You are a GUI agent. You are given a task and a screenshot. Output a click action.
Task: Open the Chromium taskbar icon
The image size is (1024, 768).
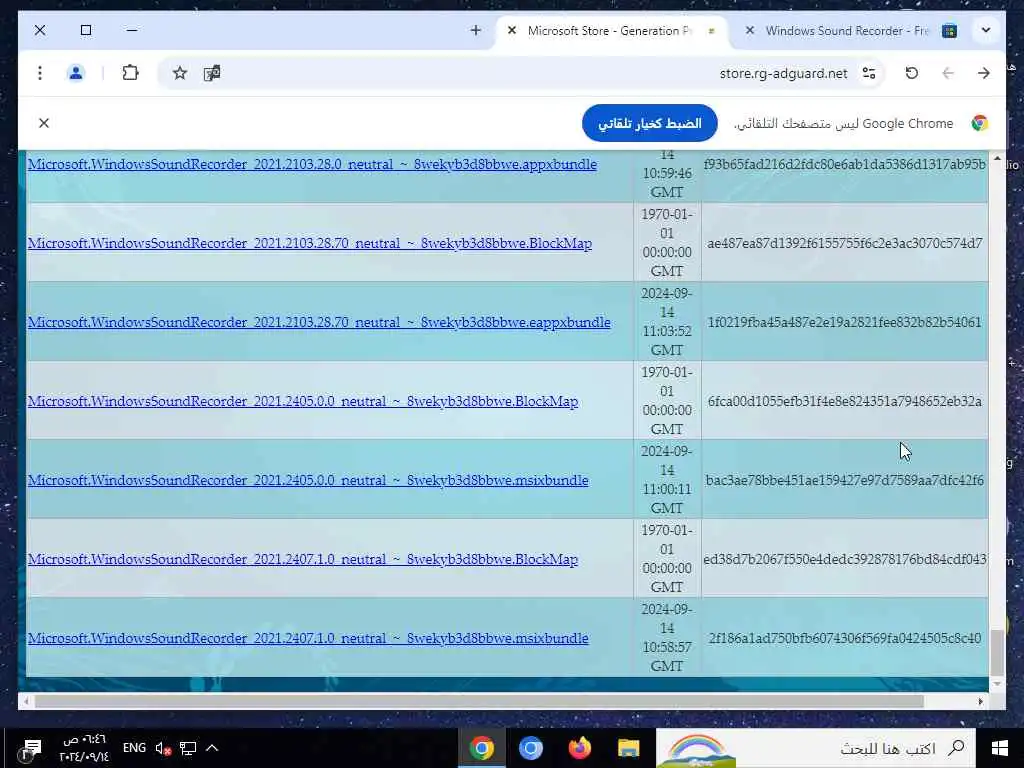(x=530, y=748)
